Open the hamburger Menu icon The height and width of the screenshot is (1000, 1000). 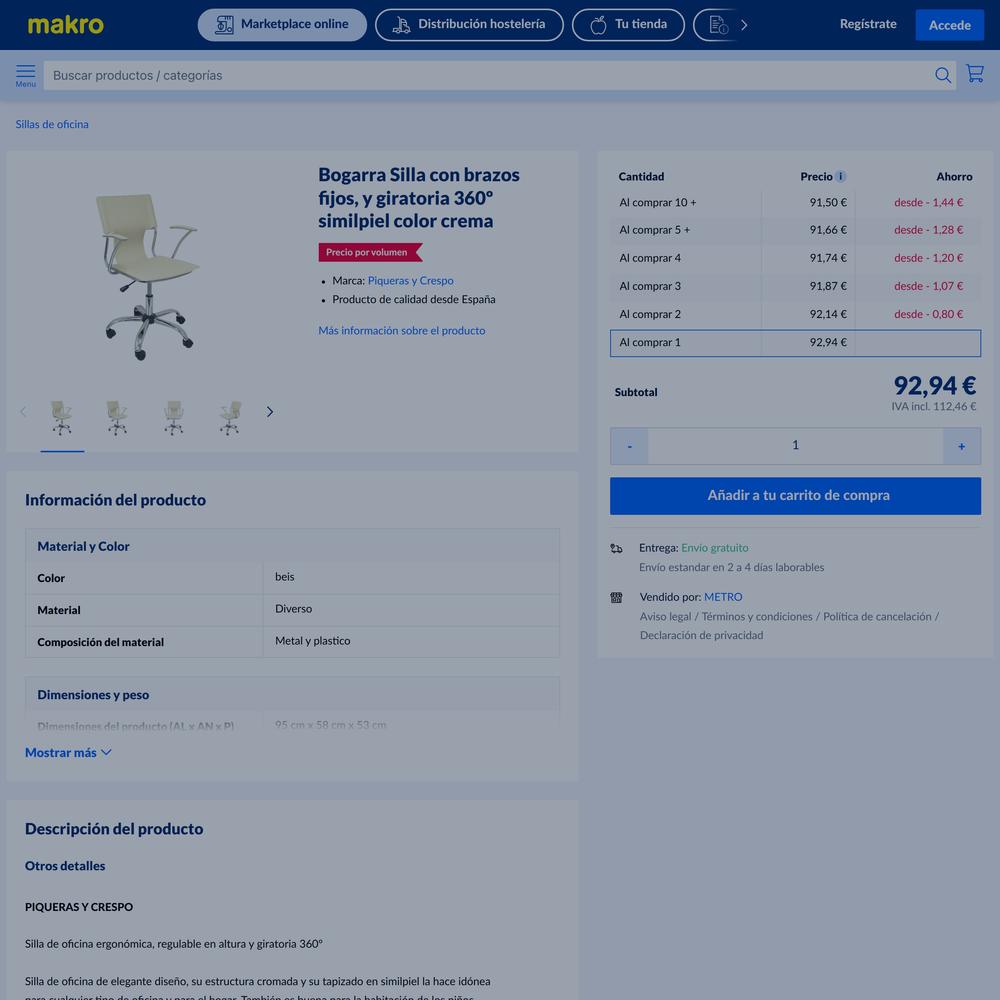pyautogui.click(x=26, y=75)
